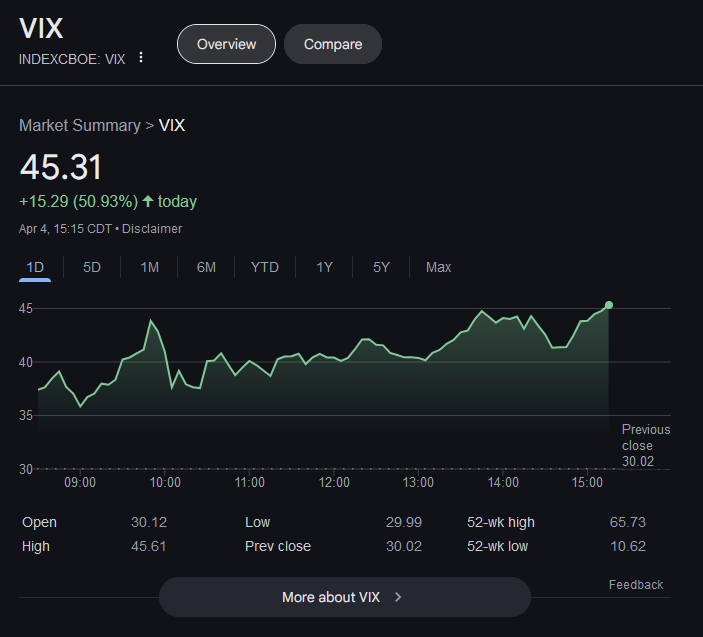The width and height of the screenshot is (703, 637).
Task: Open the Disclaimer link
Action: tap(152, 229)
